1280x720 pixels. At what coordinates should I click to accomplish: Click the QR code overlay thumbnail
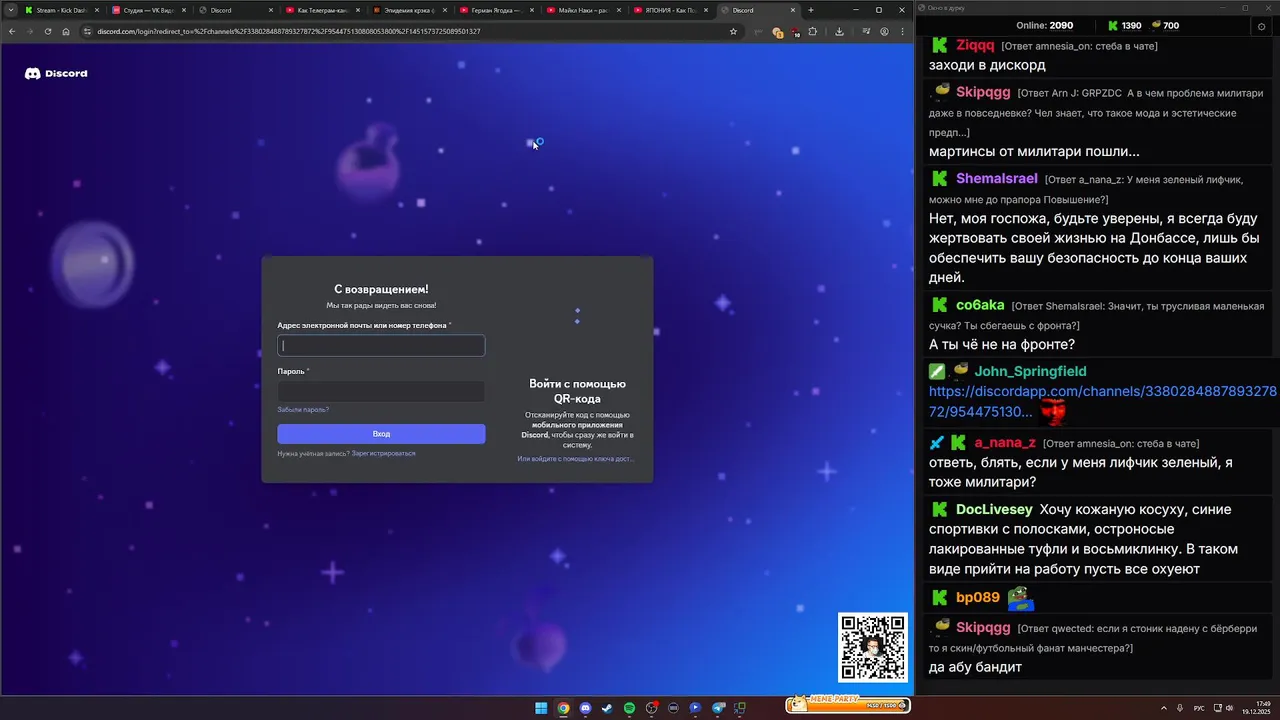(x=873, y=647)
